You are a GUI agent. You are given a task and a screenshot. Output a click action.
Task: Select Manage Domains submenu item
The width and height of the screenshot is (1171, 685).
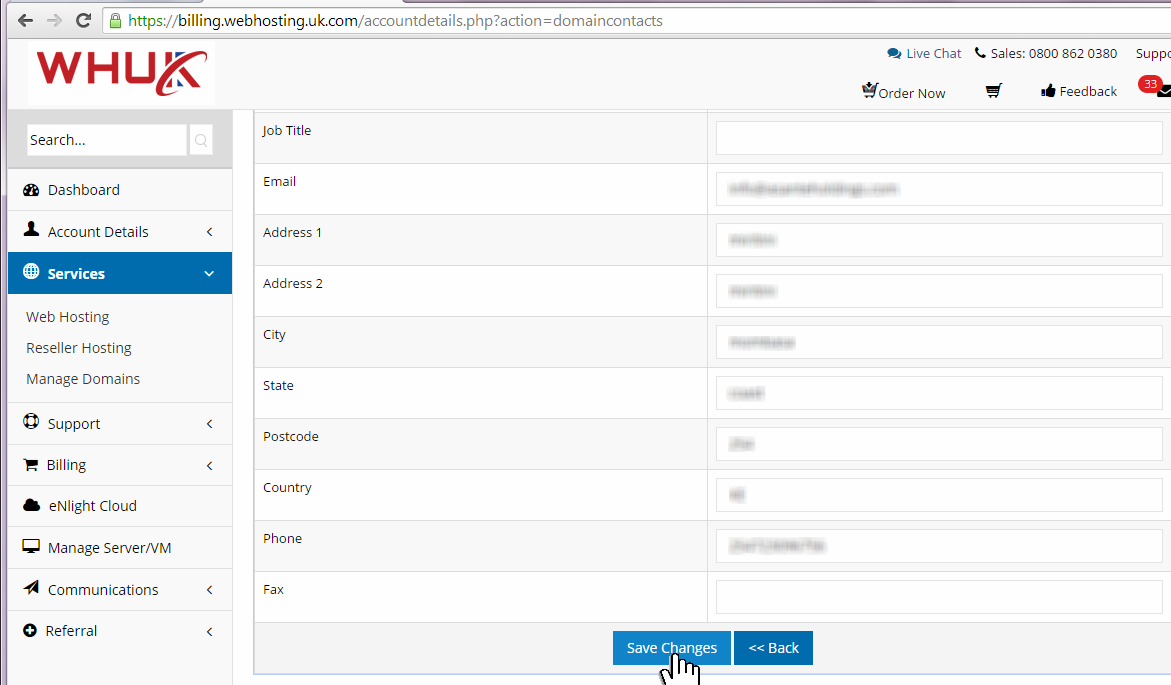[x=83, y=379]
